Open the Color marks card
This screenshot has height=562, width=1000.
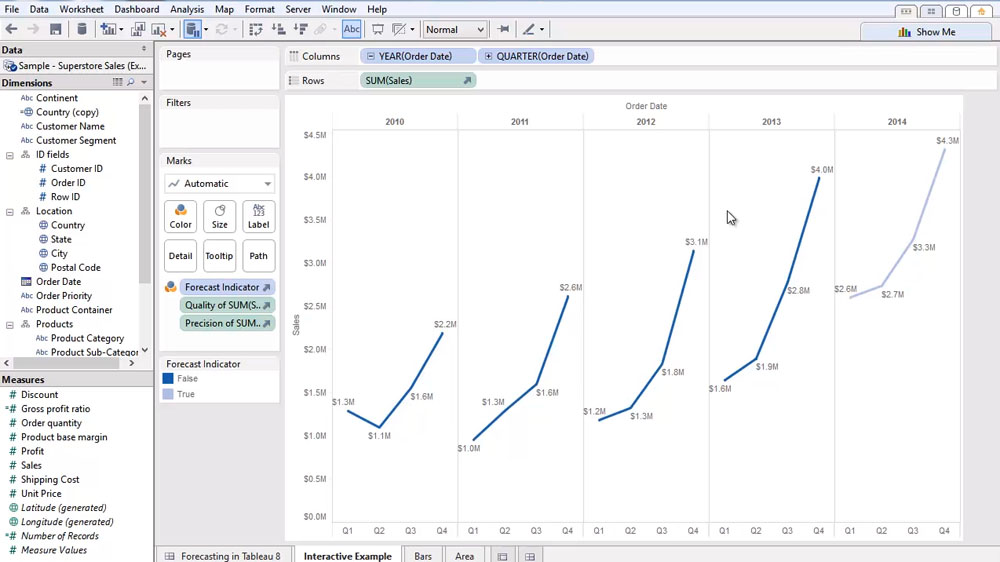pos(180,216)
